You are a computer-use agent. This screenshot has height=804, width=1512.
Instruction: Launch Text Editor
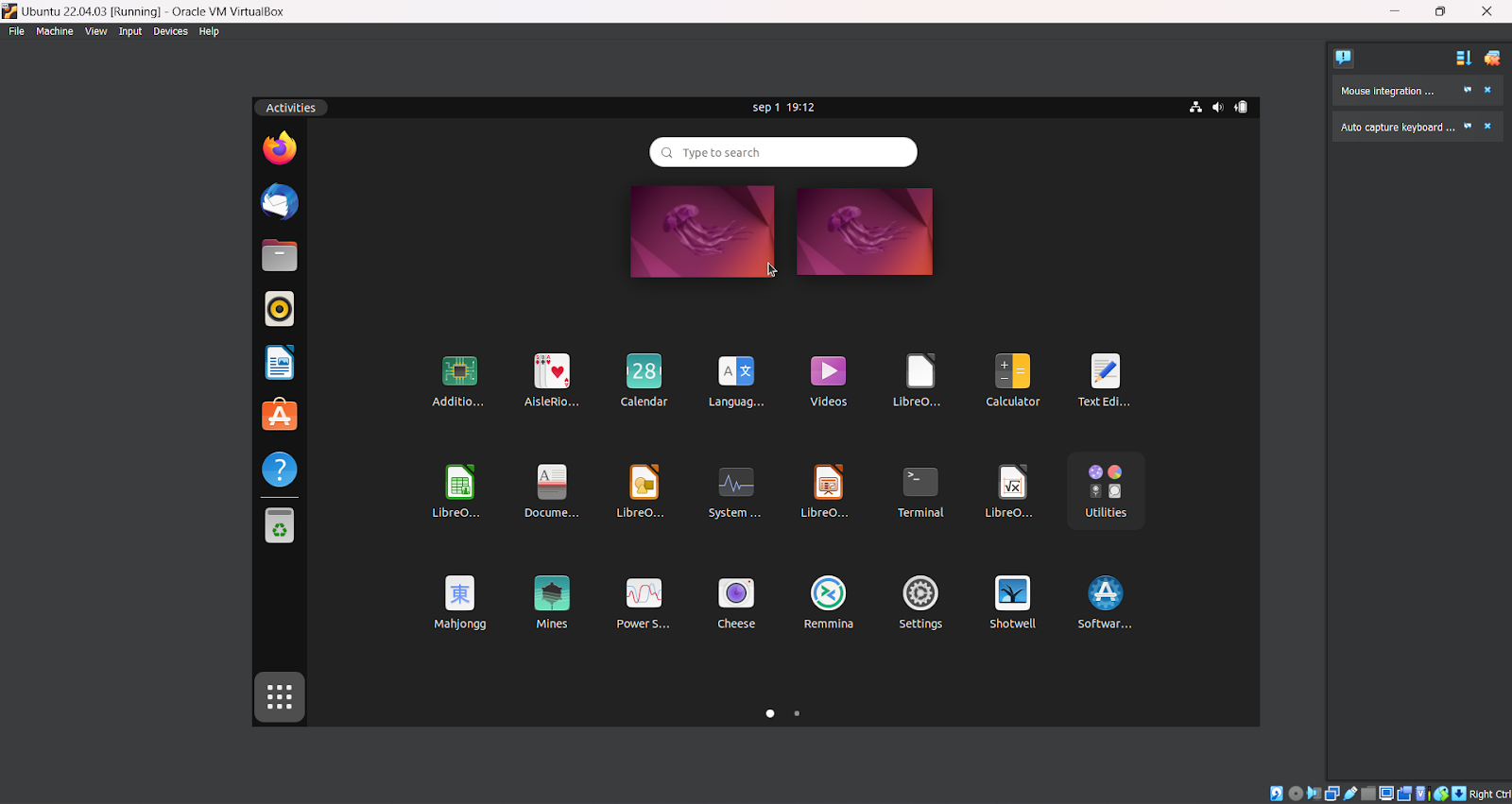coord(1105,380)
